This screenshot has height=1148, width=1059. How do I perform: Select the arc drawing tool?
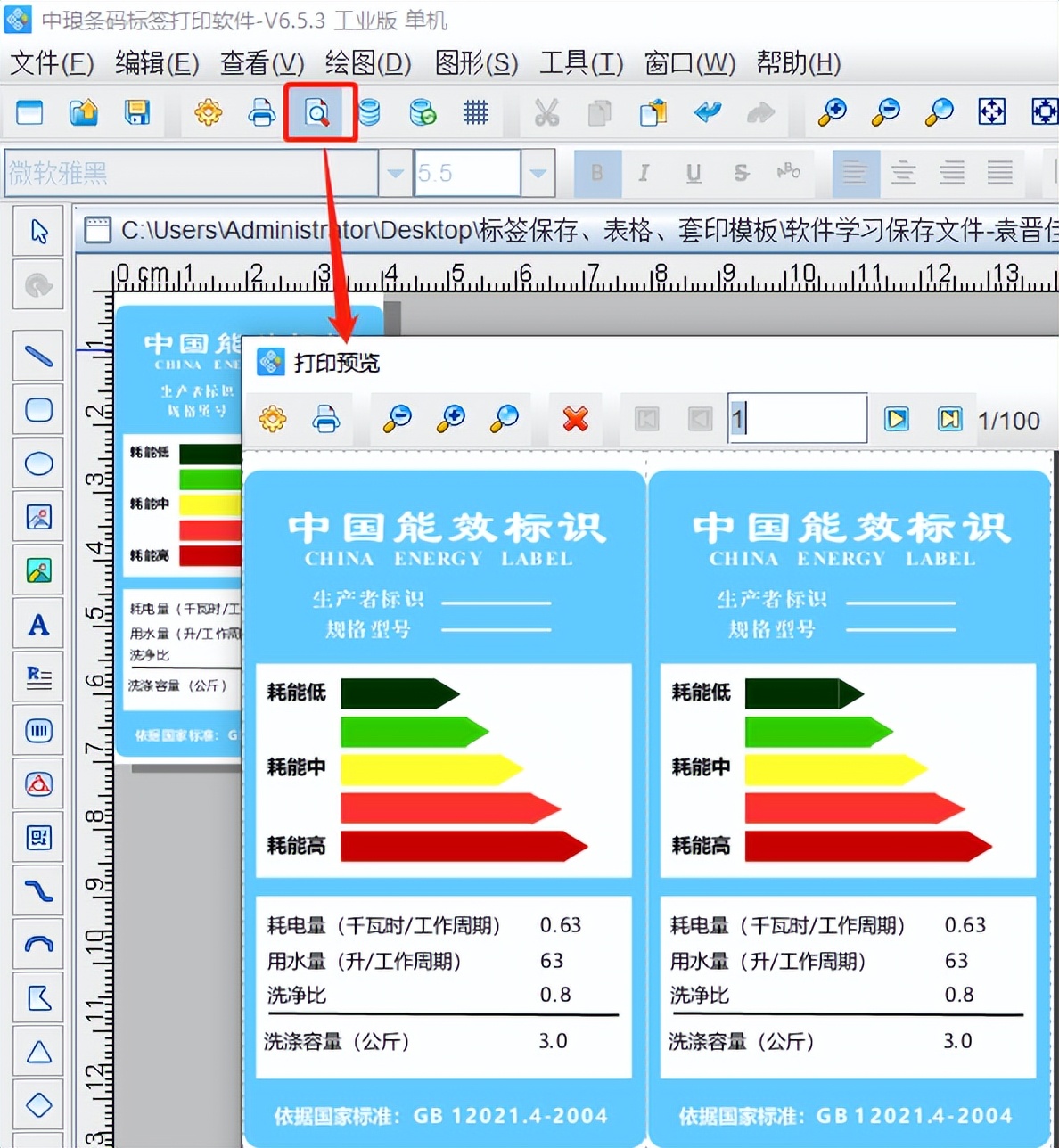click(38, 945)
